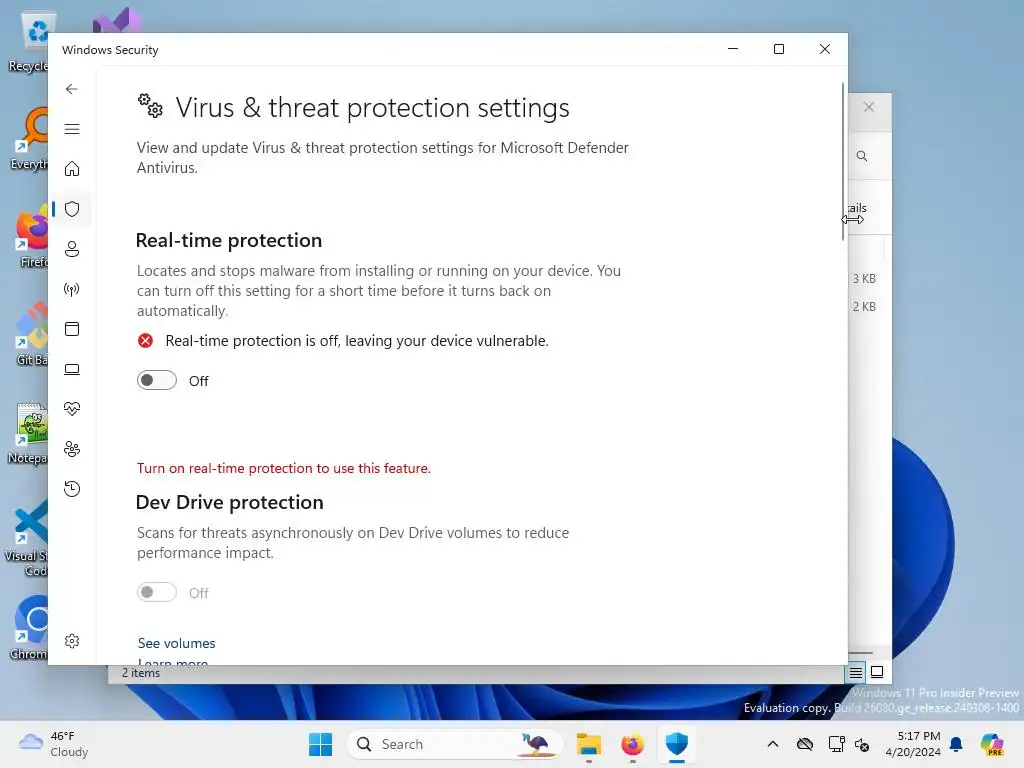The width and height of the screenshot is (1024, 768).
Task: Click the taskbar Search box
Action: tap(455, 744)
